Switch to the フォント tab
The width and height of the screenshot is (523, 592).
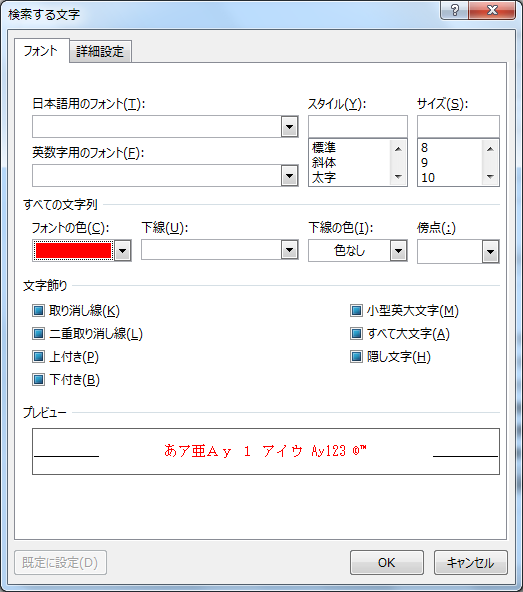(42, 50)
